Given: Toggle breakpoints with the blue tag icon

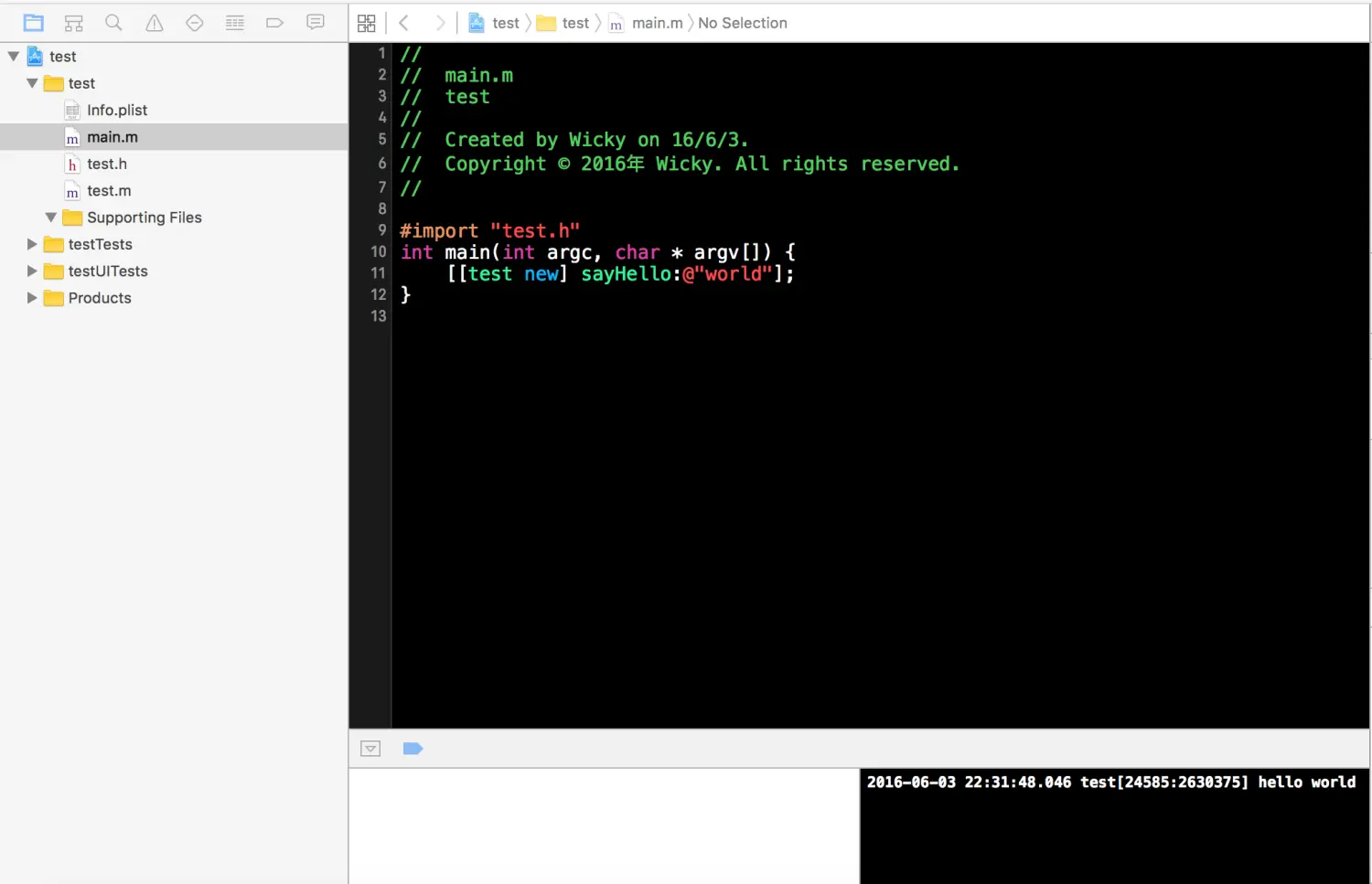Looking at the screenshot, I should [413, 749].
